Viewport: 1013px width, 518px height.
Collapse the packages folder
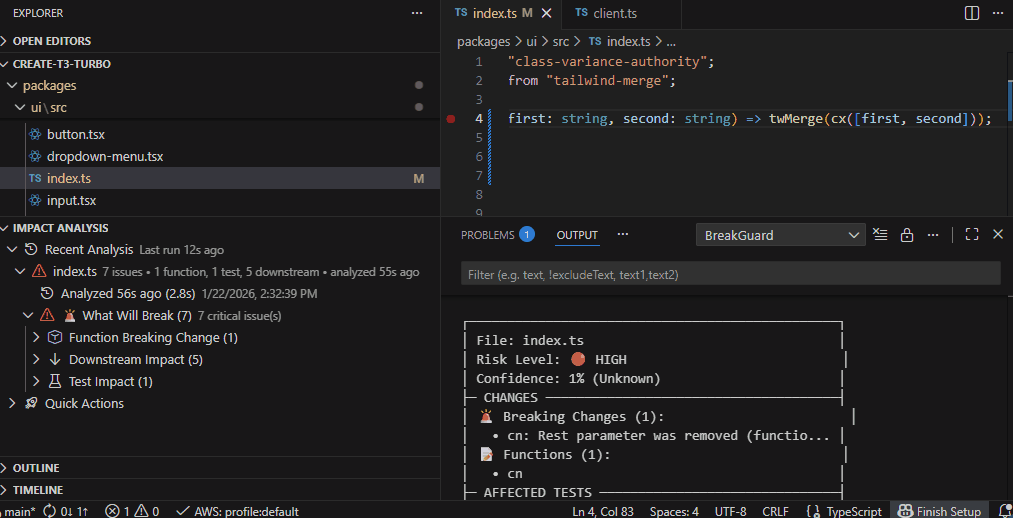[x=11, y=85]
